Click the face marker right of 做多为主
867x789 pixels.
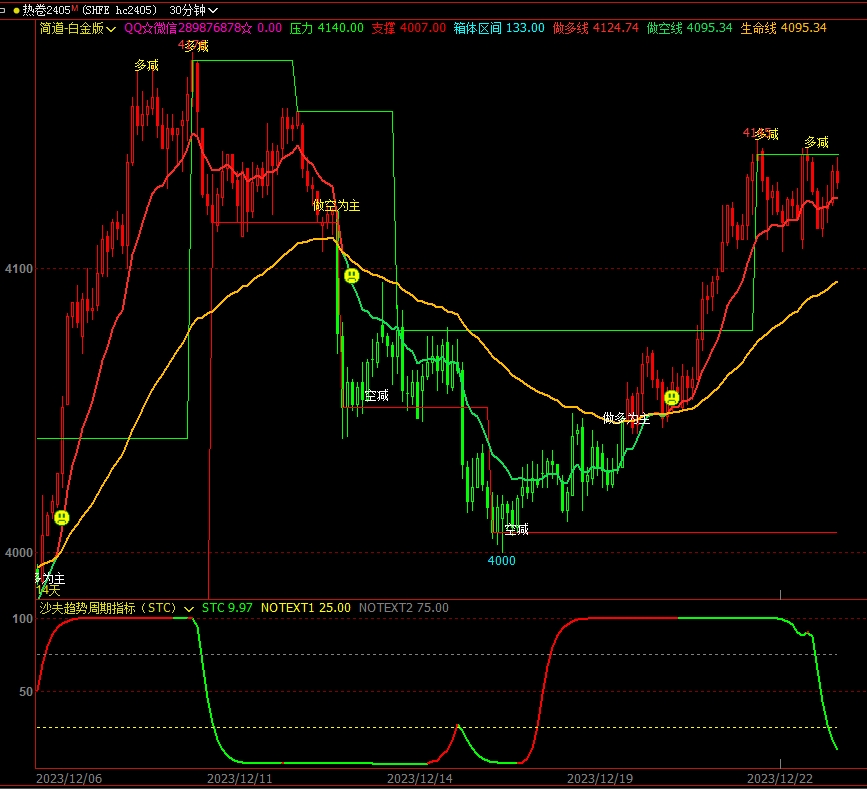pos(672,398)
